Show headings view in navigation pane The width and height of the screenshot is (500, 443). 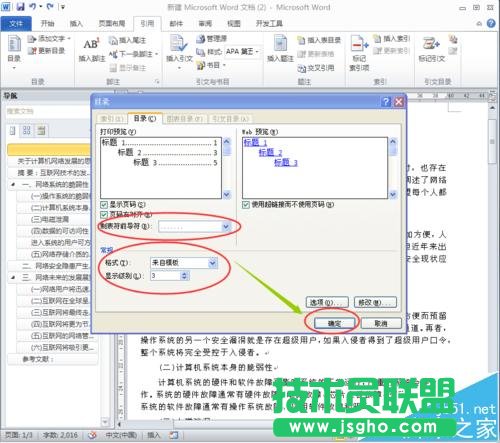coord(13,130)
